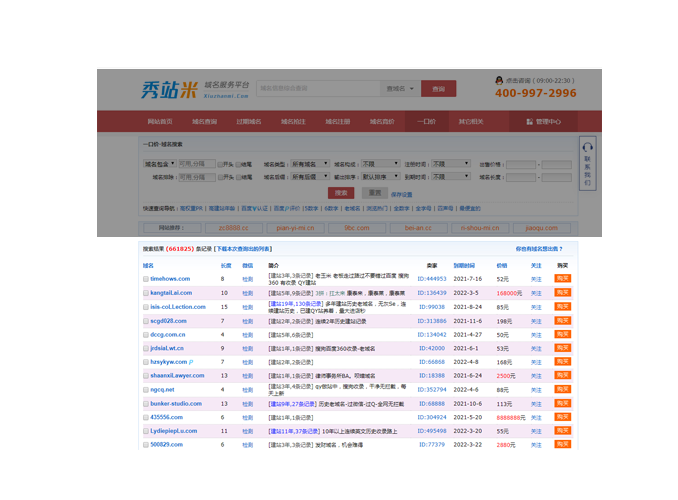Expand the 域名包含 dropdown
Image resolution: width=678 pixels, height=500 pixels.
[x=159, y=163]
